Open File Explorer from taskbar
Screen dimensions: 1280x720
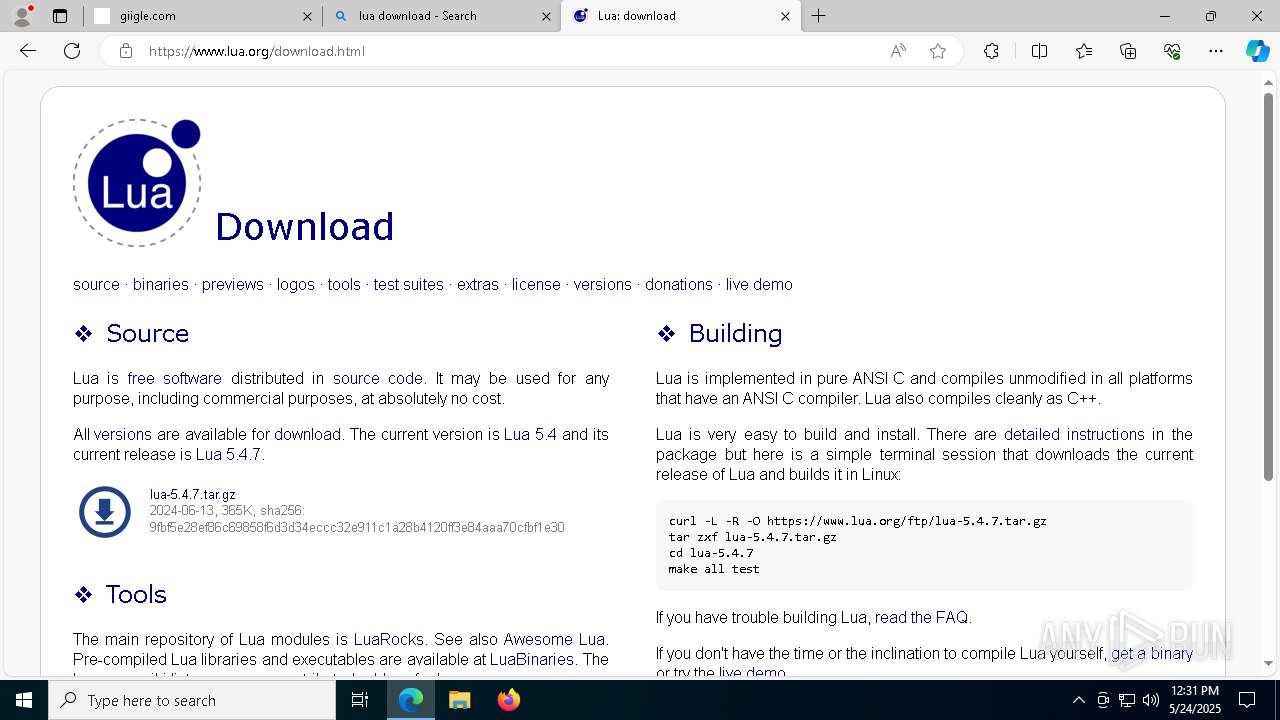click(459, 700)
